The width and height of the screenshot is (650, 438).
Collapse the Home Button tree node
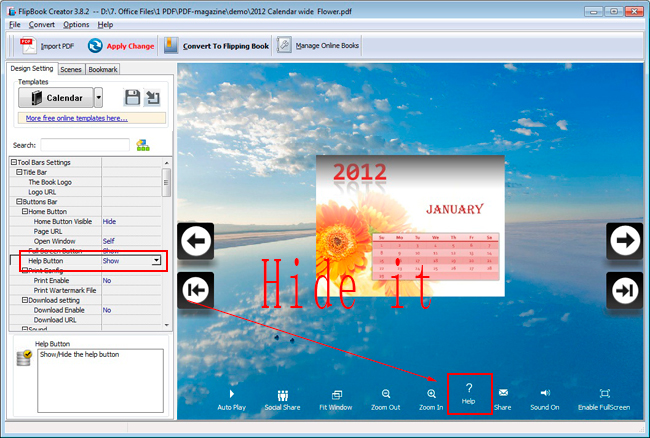[x=25, y=211]
